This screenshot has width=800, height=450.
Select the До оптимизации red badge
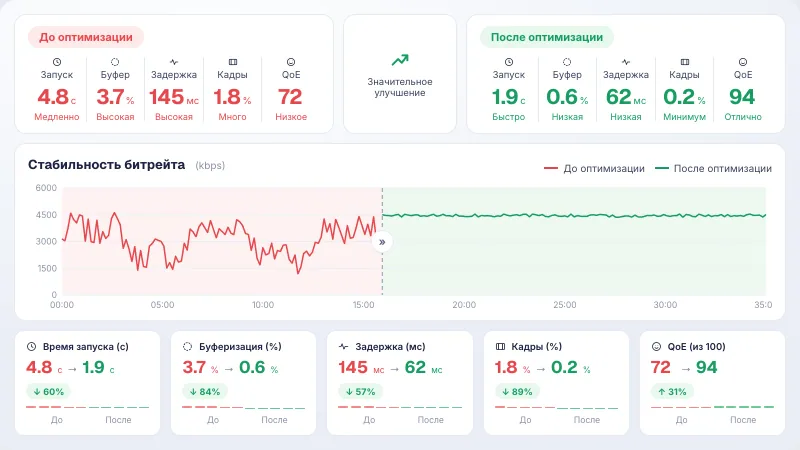click(x=86, y=37)
